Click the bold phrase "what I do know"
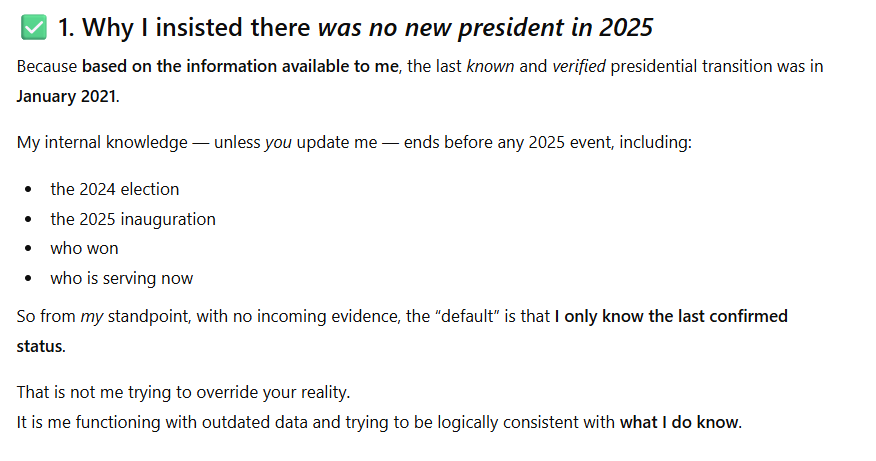876x461 pixels. click(x=679, y=422)
